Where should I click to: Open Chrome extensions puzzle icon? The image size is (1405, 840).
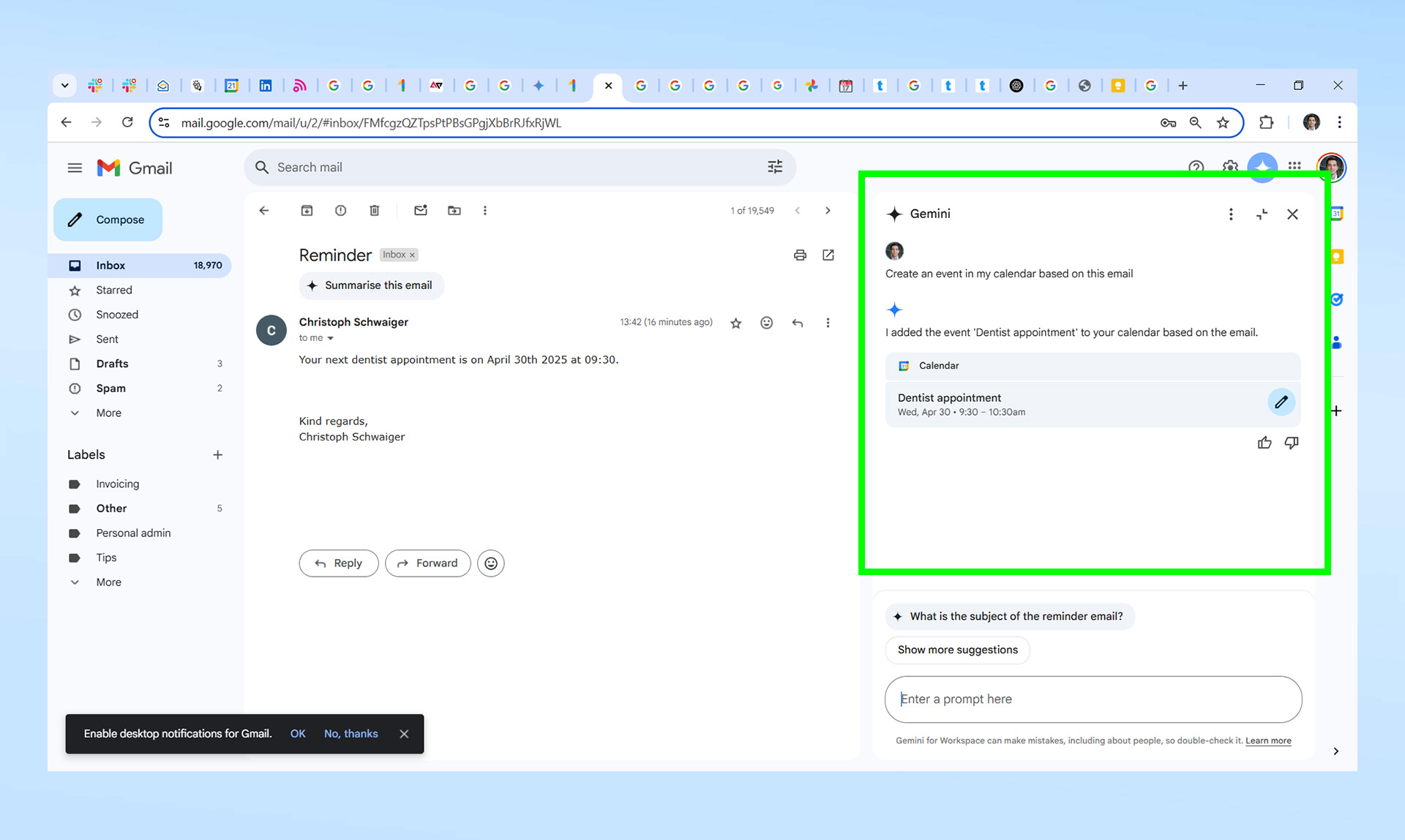(x=1266, y=123)
